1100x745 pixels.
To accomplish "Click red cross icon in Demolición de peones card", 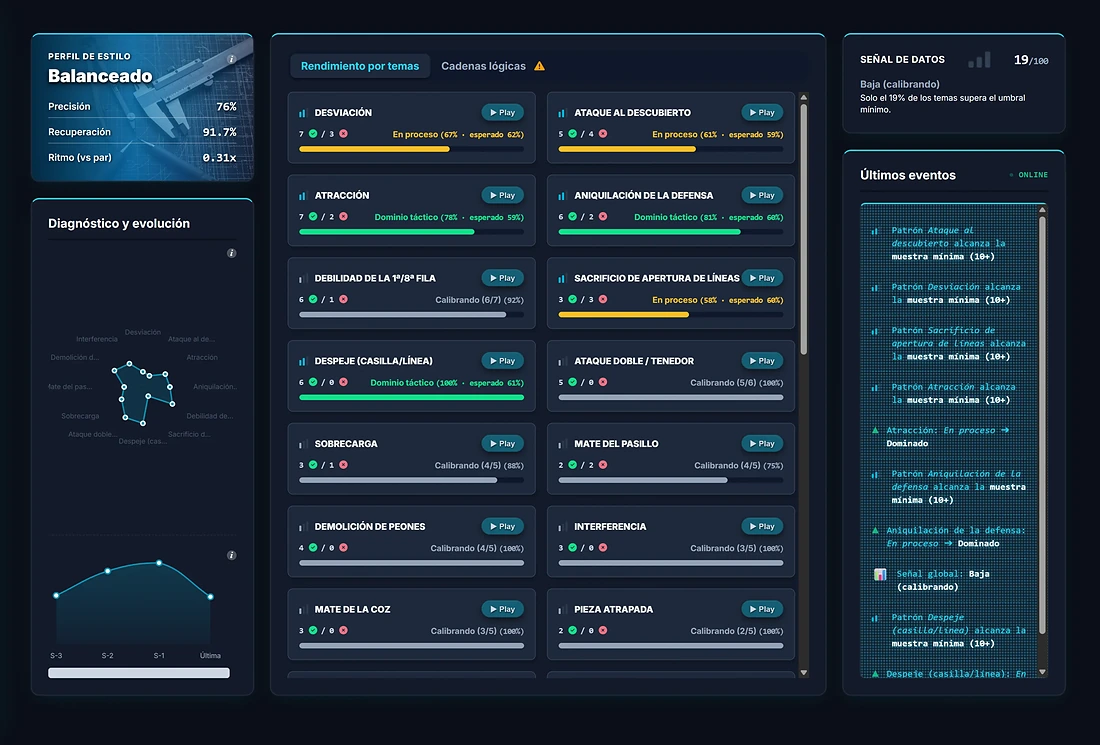I will pos(344,548).
